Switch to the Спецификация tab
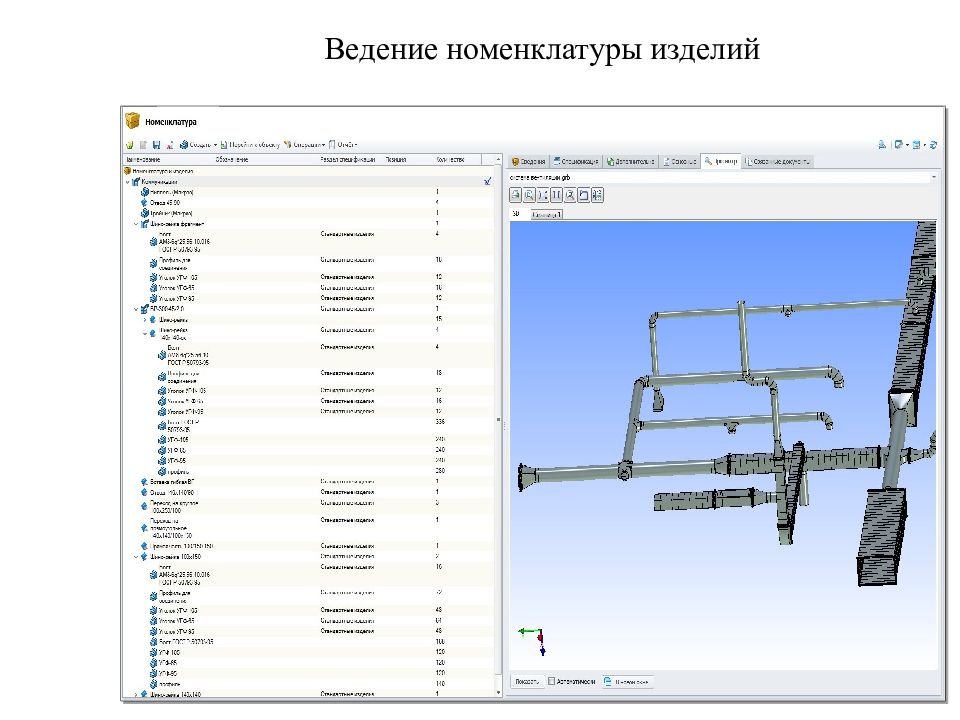This screenshot has width=960, height=720. coord(576,162)
